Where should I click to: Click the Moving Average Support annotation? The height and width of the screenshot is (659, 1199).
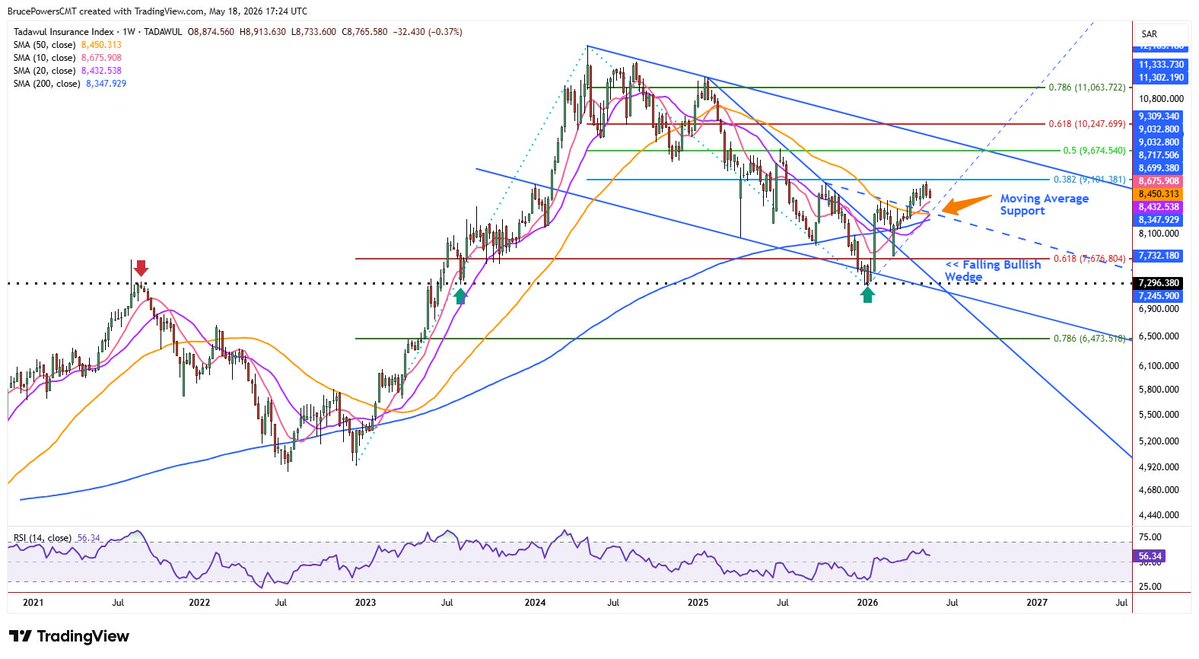[x=1044, y=205]
